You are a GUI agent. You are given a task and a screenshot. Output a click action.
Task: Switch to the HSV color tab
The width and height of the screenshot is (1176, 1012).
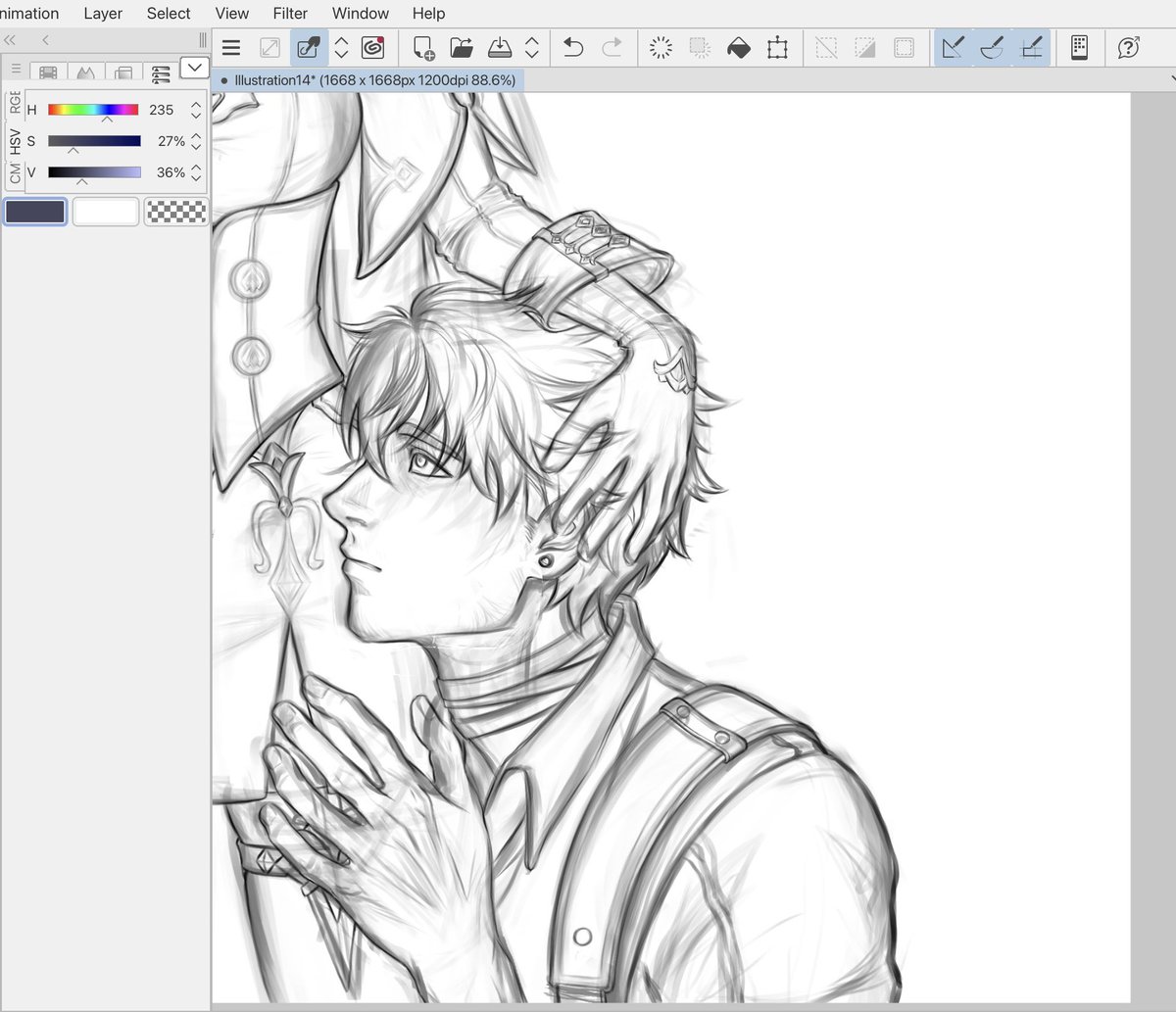(x=16, y=140)
